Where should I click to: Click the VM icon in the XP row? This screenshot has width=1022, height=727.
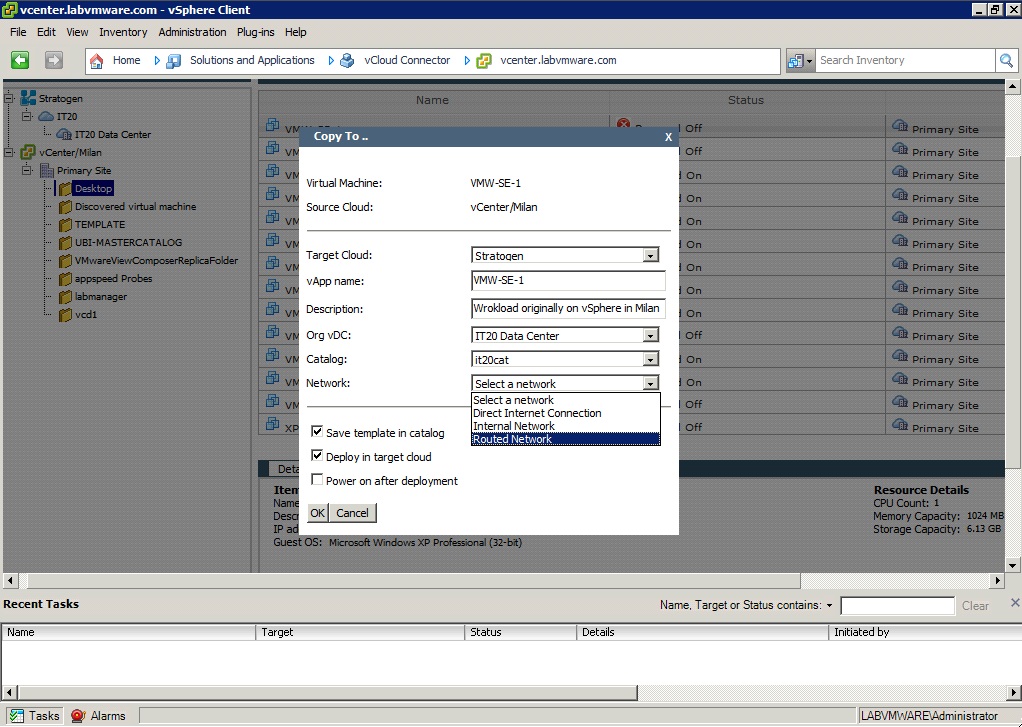click(x=272, y=424)
